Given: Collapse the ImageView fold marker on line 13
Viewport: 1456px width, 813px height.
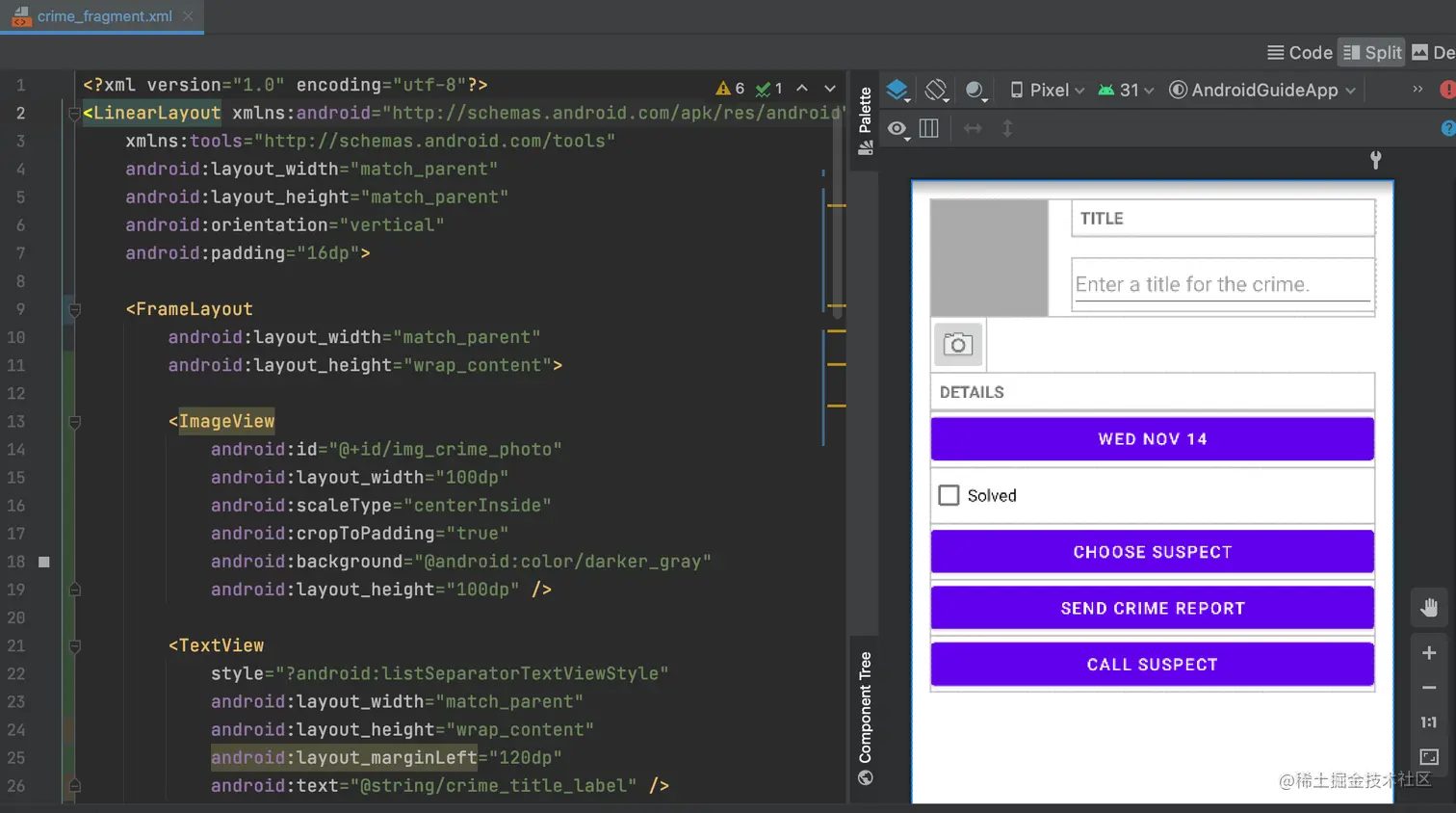Looking at the screenshot, I should (x=75, y=422).
